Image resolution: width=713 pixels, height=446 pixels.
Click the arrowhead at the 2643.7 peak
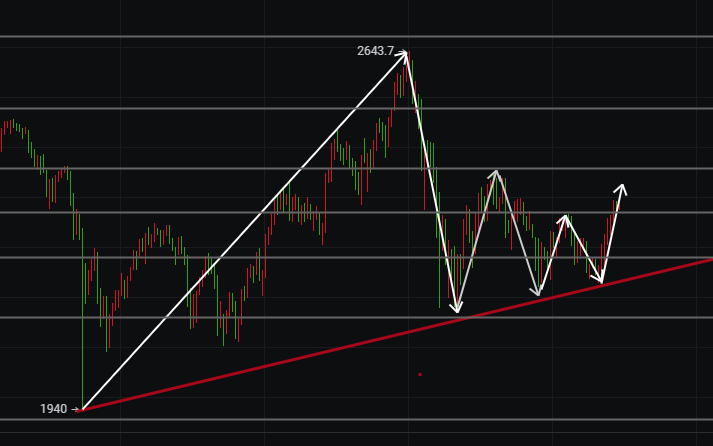(x=405, y=53)
